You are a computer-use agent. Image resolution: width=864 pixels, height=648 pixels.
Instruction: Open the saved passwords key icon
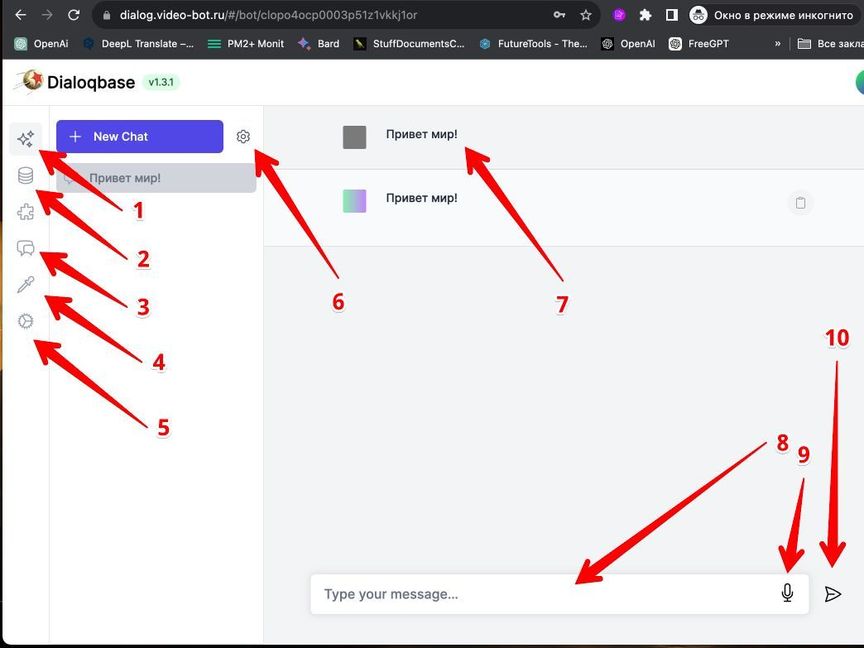pos(559,15)
